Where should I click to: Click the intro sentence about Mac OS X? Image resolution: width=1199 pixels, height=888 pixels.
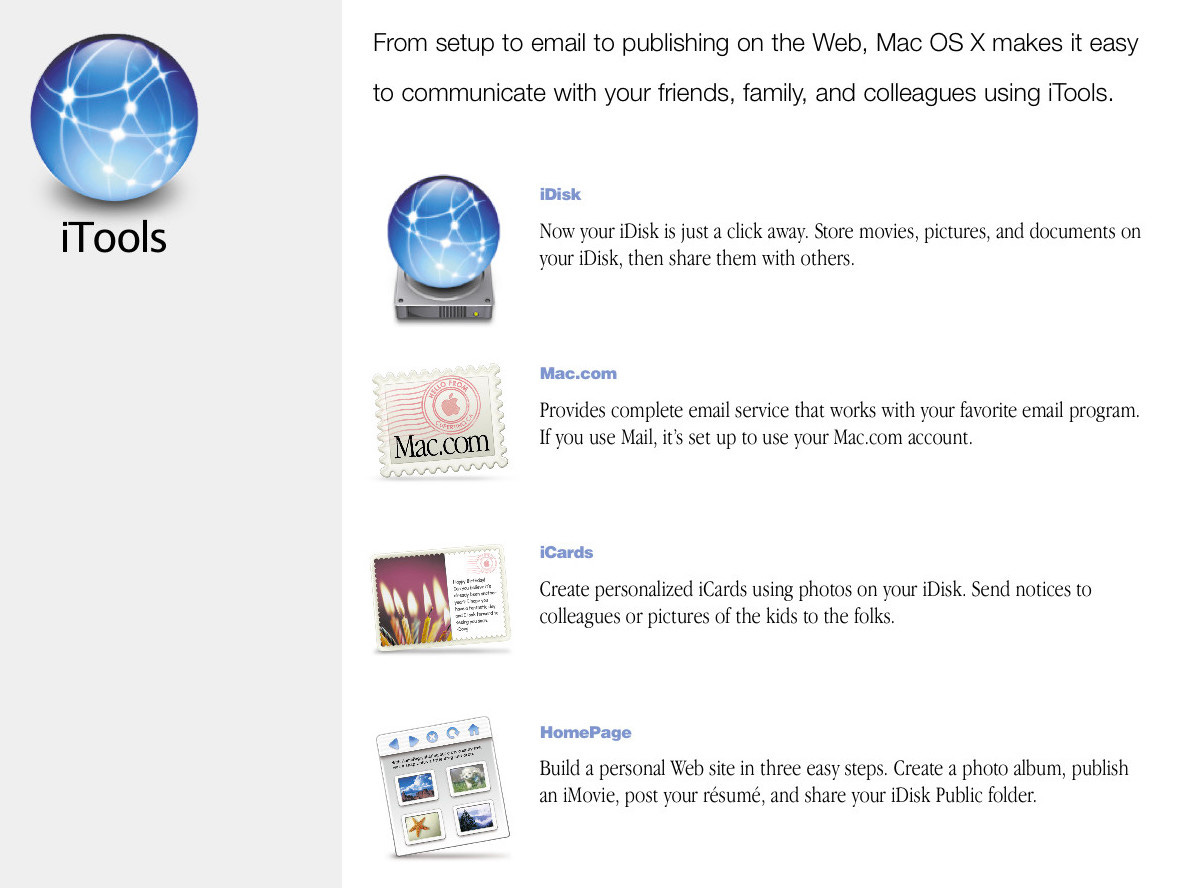coord(755,68)
